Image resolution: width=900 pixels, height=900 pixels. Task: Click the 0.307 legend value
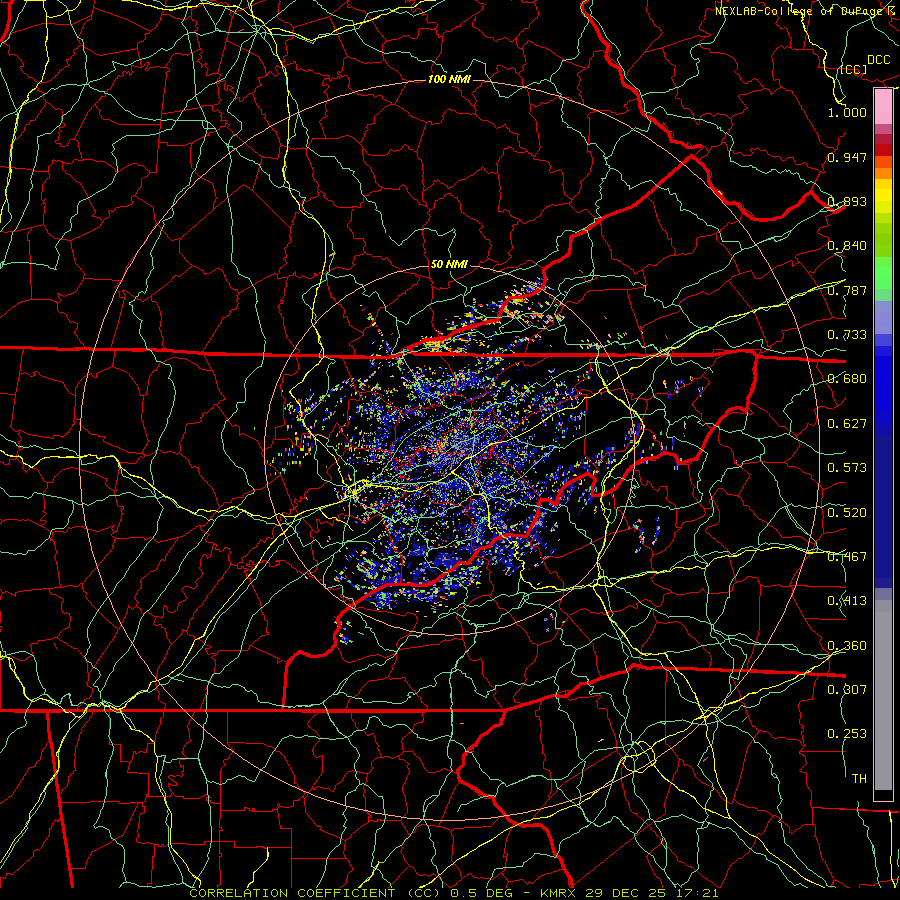pyautogui.click(x=847, y=690)
